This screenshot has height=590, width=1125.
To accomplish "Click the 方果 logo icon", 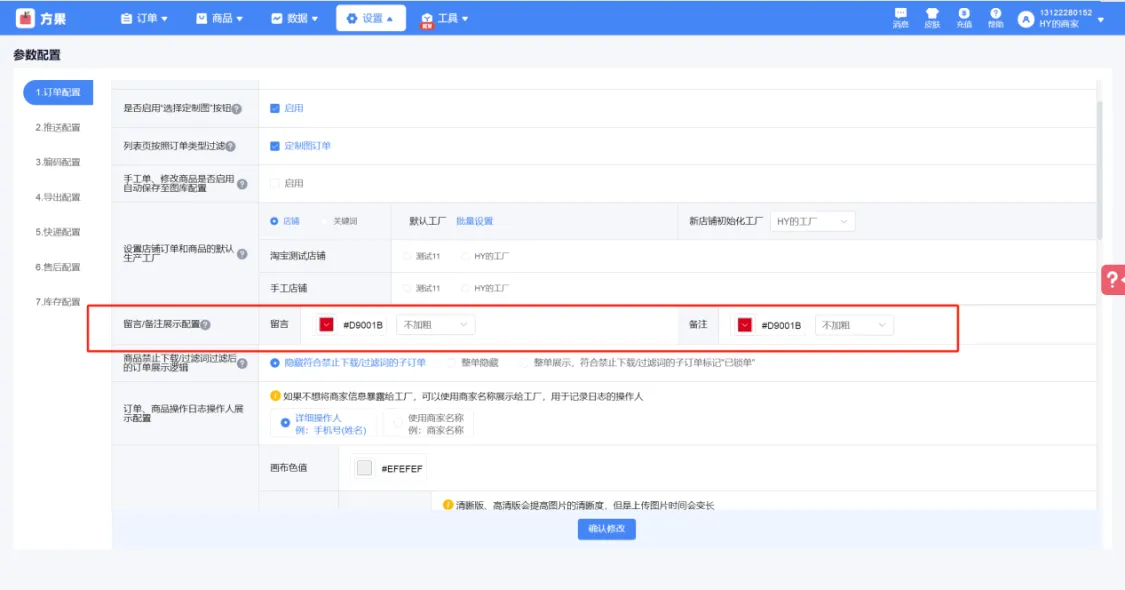I will pyautogui.click(x=26, y=18).
